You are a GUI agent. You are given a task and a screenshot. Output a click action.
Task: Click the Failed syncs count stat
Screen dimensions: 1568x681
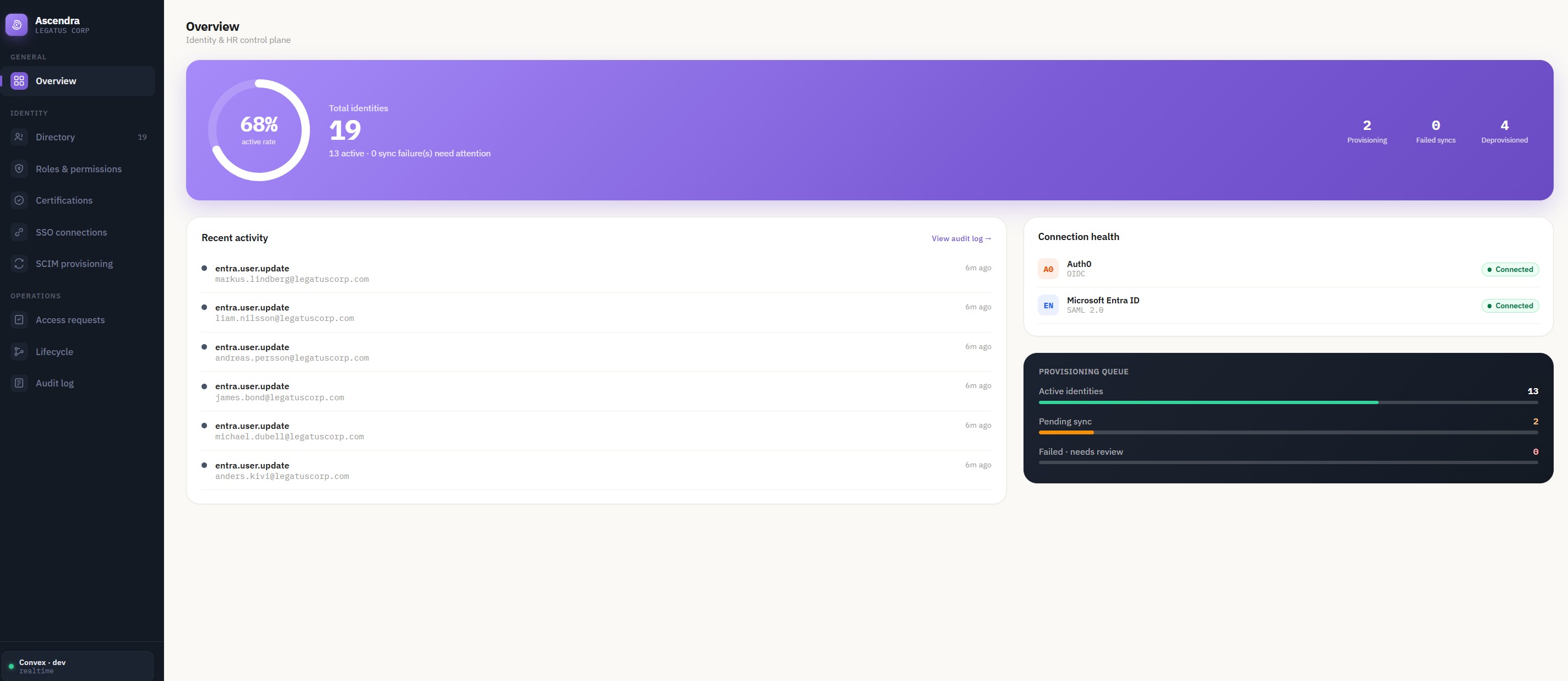coord(1435,132)
